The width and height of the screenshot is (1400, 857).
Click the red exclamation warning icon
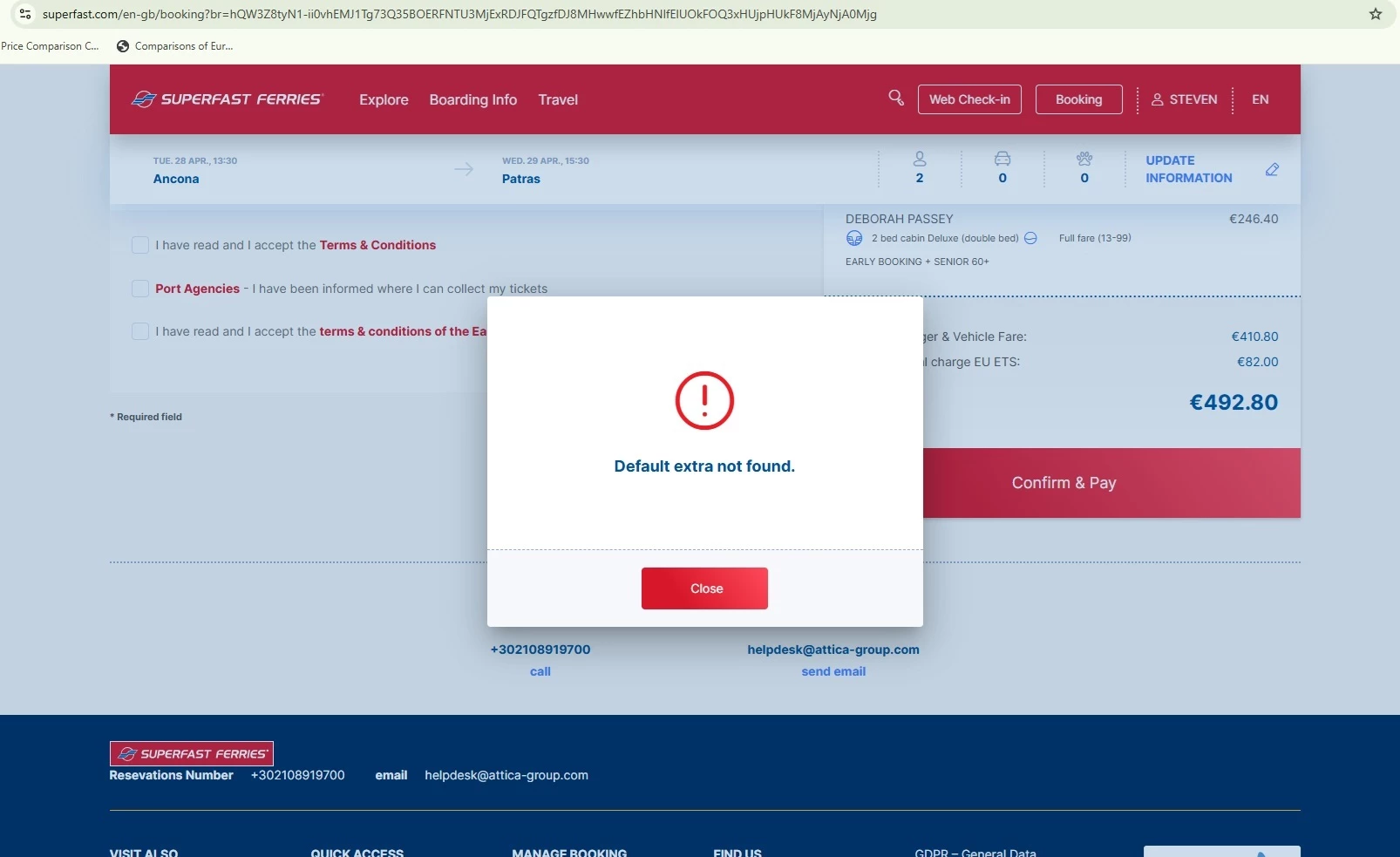pos(704,400)
